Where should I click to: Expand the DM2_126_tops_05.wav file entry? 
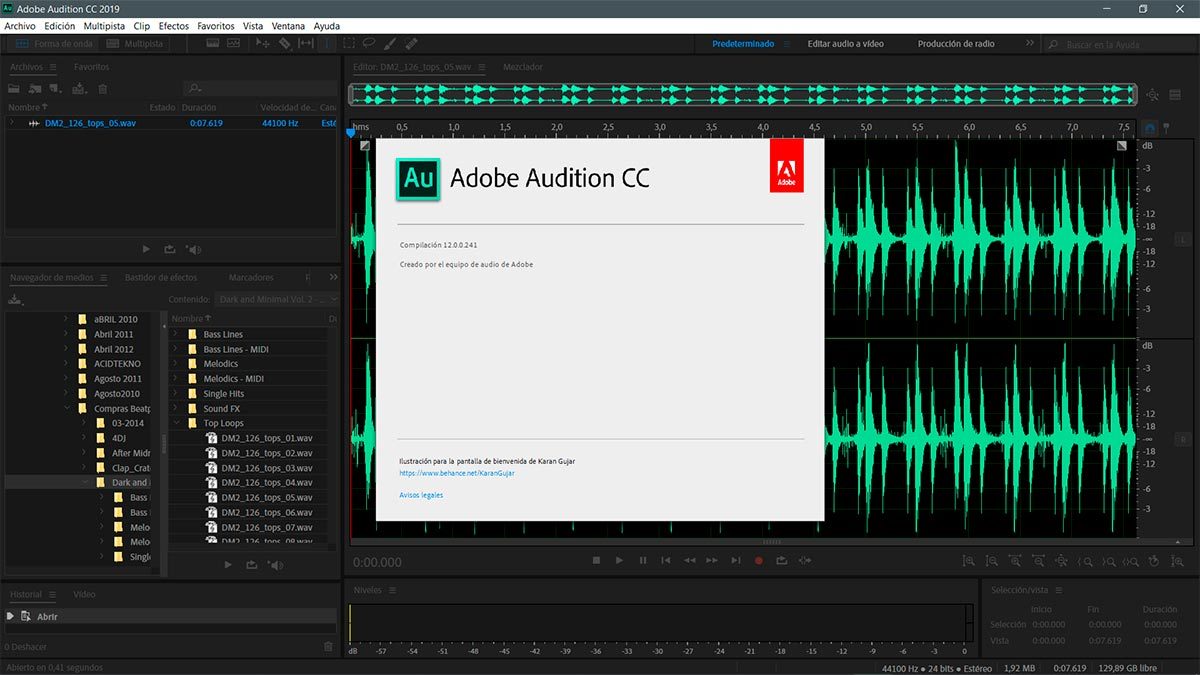tap(12, 123)
